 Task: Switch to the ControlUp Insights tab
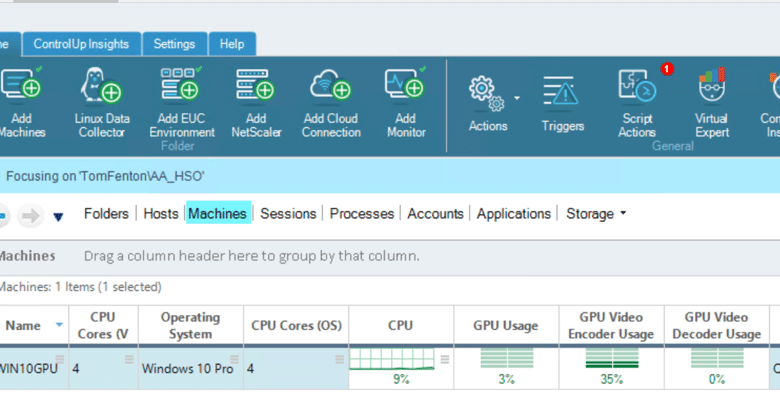pos(82,44)
